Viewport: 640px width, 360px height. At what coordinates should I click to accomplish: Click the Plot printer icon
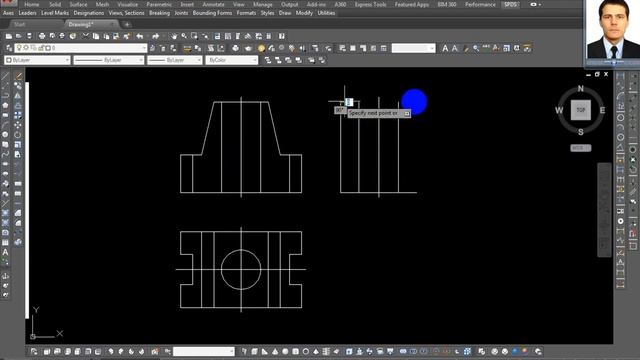click(42, 36)
